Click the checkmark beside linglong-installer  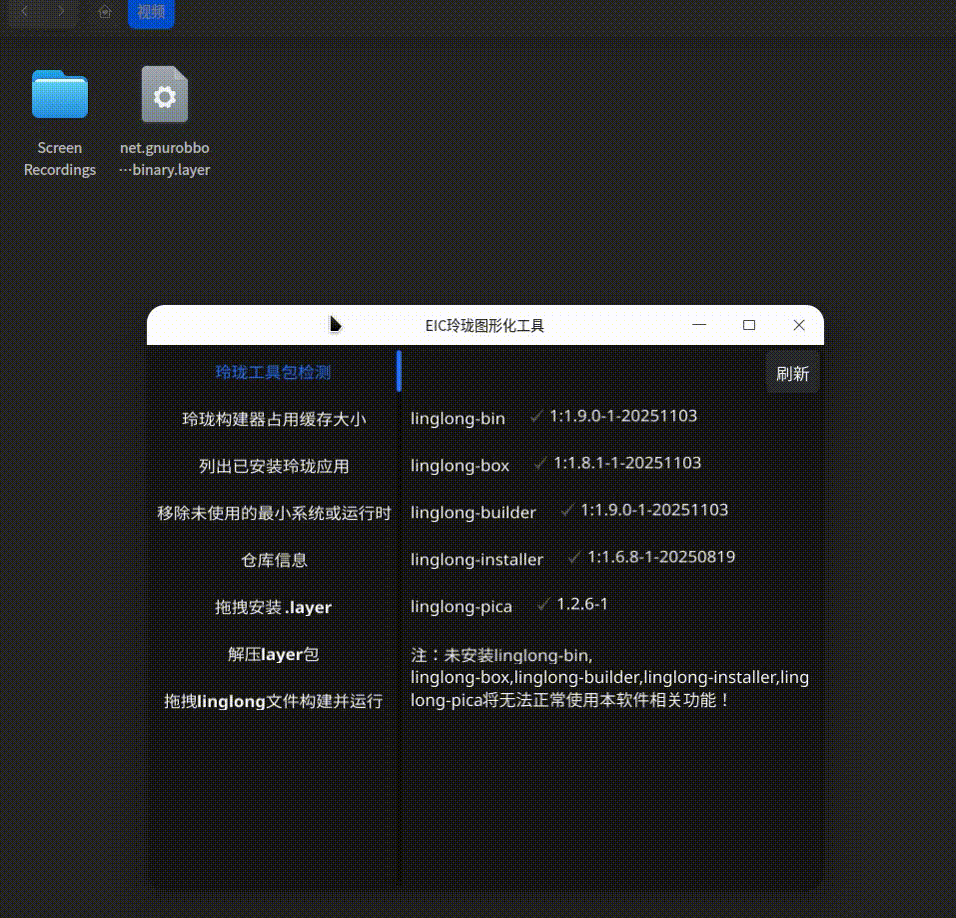click(x=574, y=557)
